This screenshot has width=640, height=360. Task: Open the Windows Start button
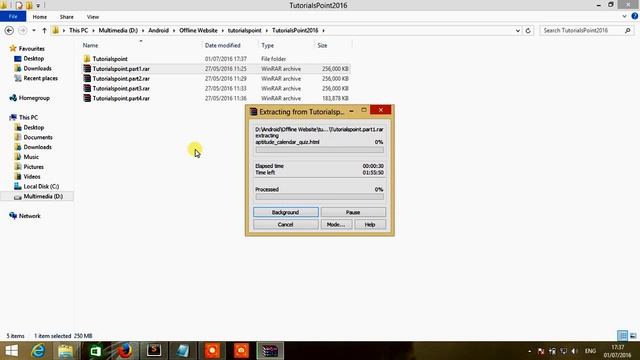tap(11, 351)
